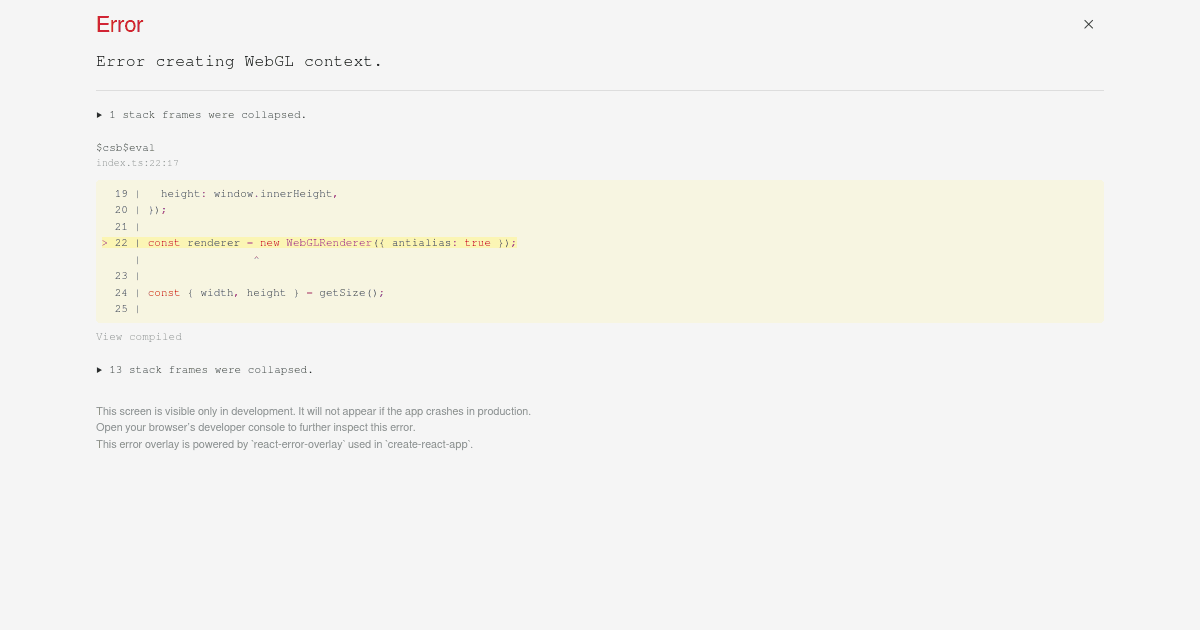Select the "Error creating WebGL context." message
Viewport: 1200px width, 630px height.
(240, 61)
